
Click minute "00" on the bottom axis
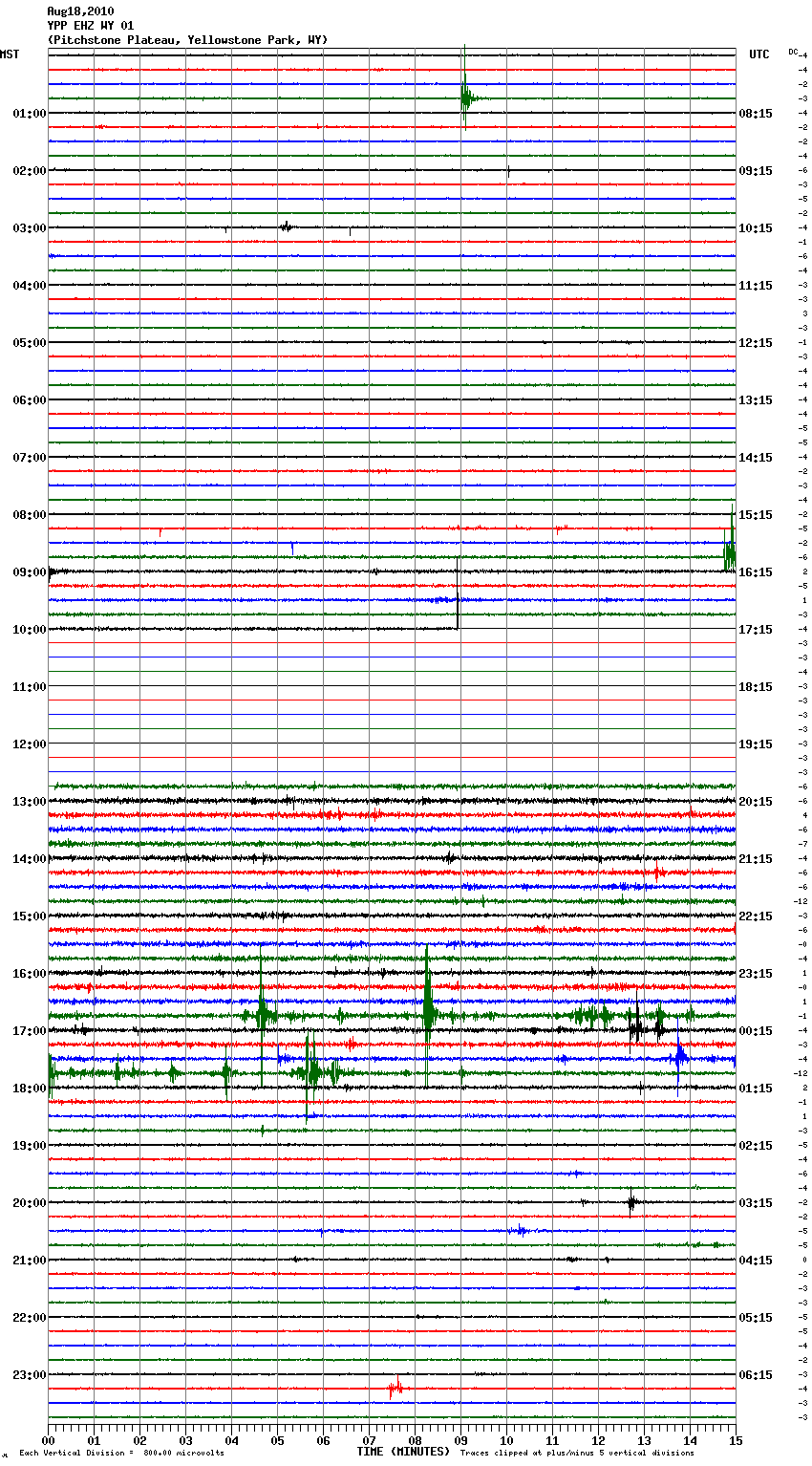pyautogui.click(x=48, y=1440)
